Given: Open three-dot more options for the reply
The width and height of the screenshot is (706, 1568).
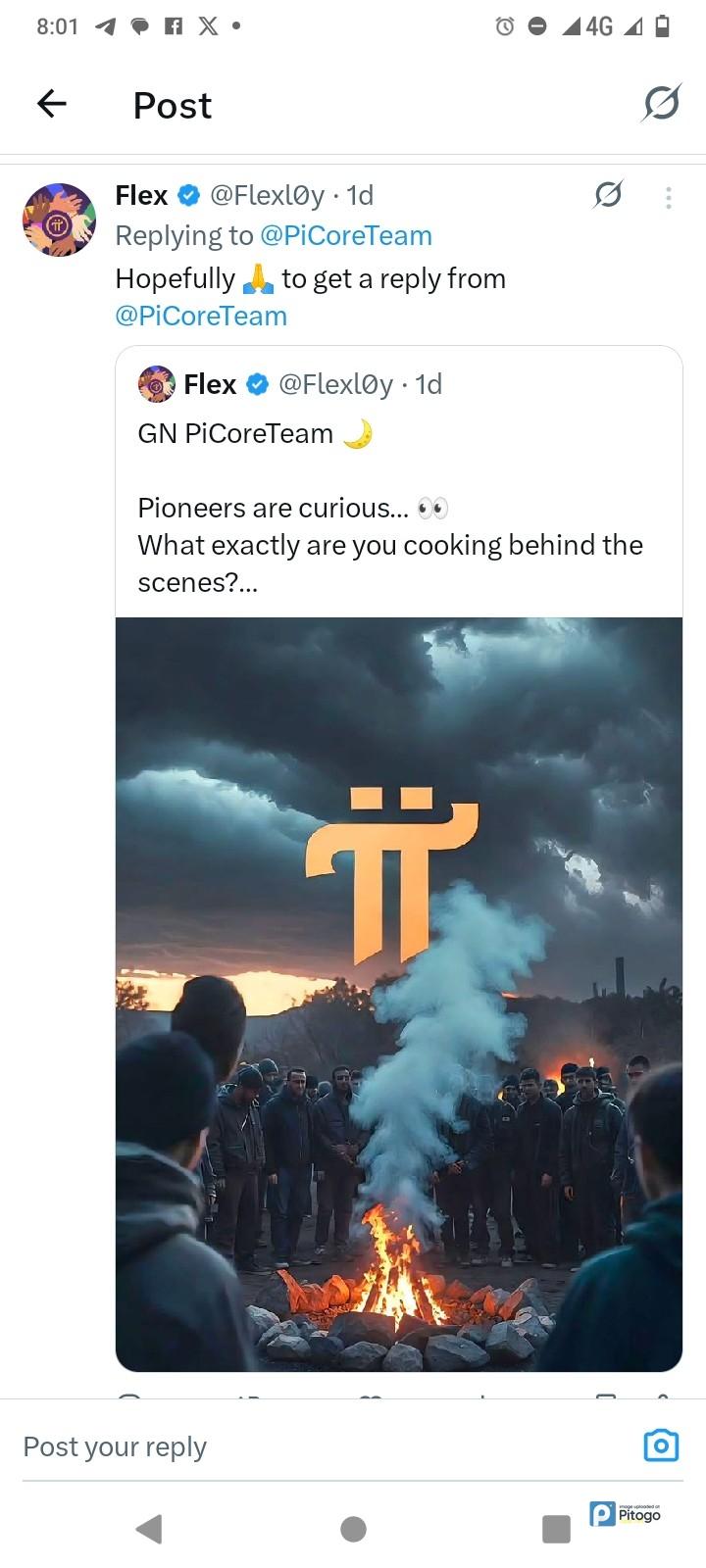Looking at the screenshot, I should pyautogui.click(x=668, y=198).
